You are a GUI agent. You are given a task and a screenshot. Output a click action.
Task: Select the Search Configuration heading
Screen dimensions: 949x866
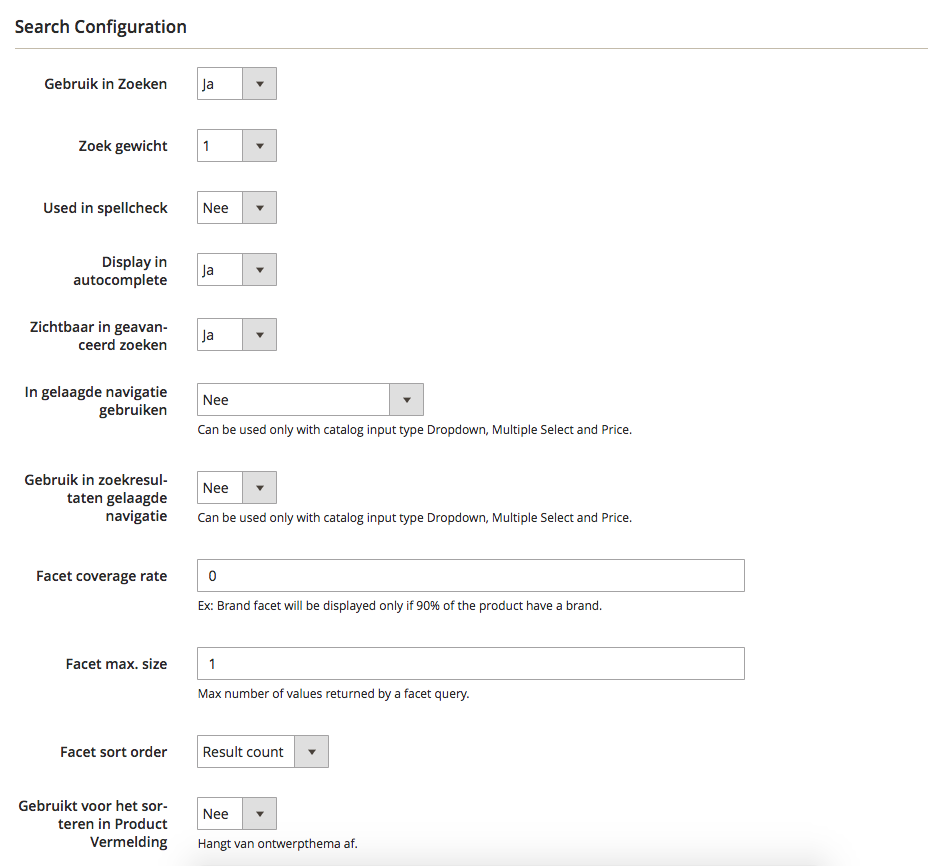(x=100, y=26)
